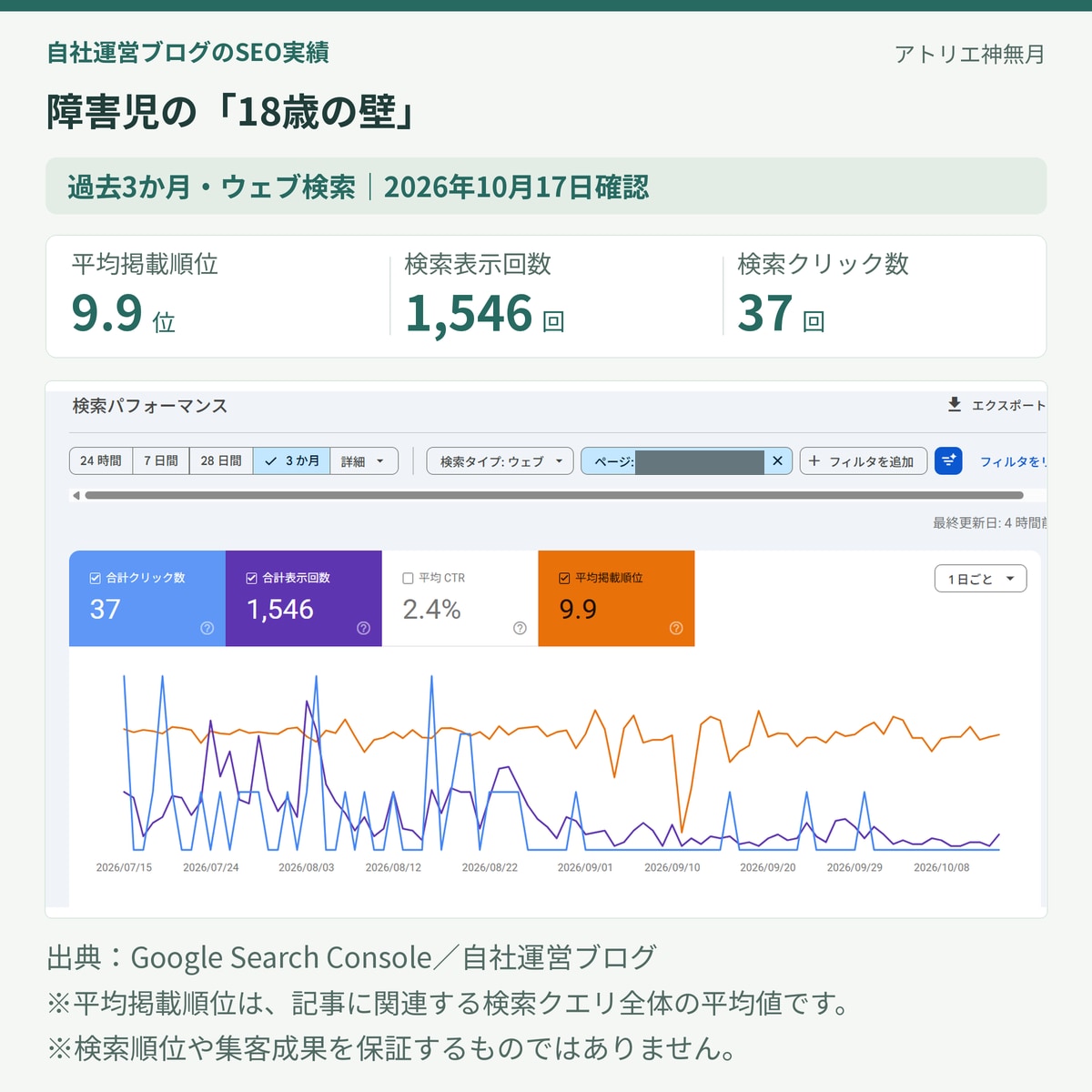Click the 2026/07/24 axis label
Viewport: 1092px width, 1092px height.
click(x=210, y=867)
